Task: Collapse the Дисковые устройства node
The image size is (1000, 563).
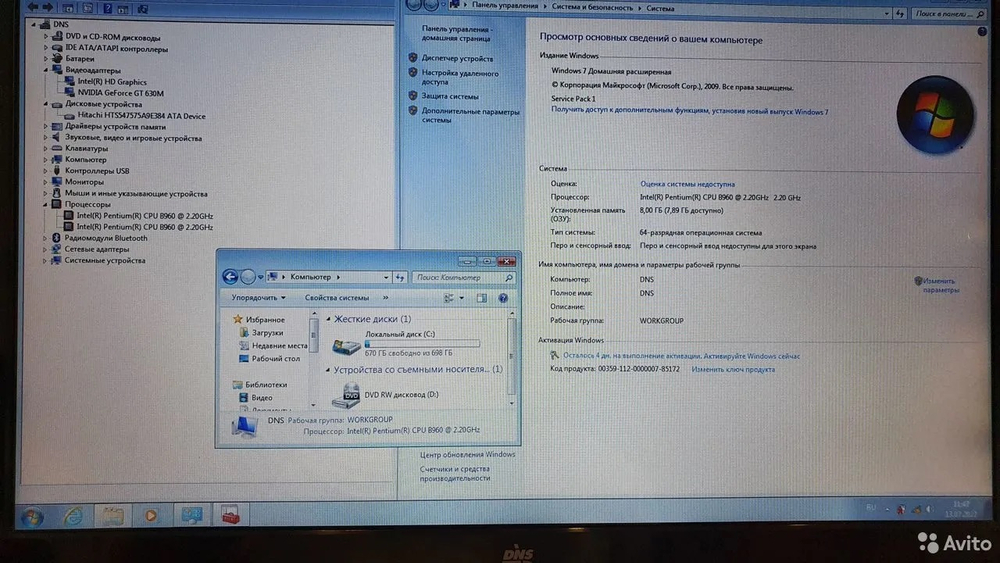Action: (46, 104)
